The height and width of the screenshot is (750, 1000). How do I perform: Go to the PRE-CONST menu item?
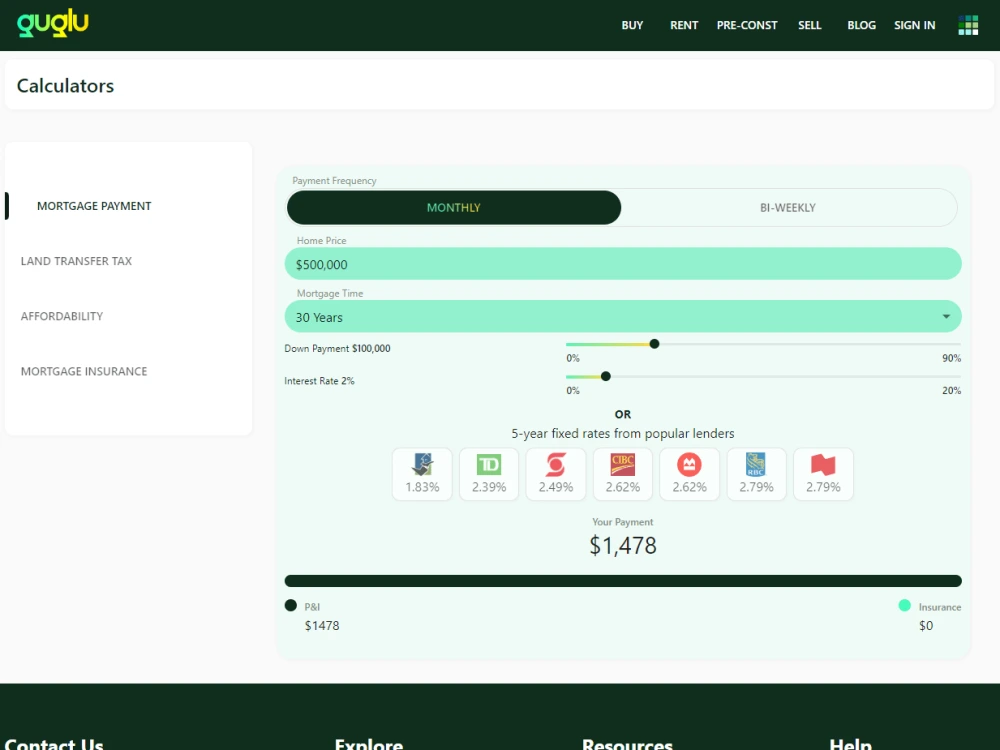[x=746, y=25]
